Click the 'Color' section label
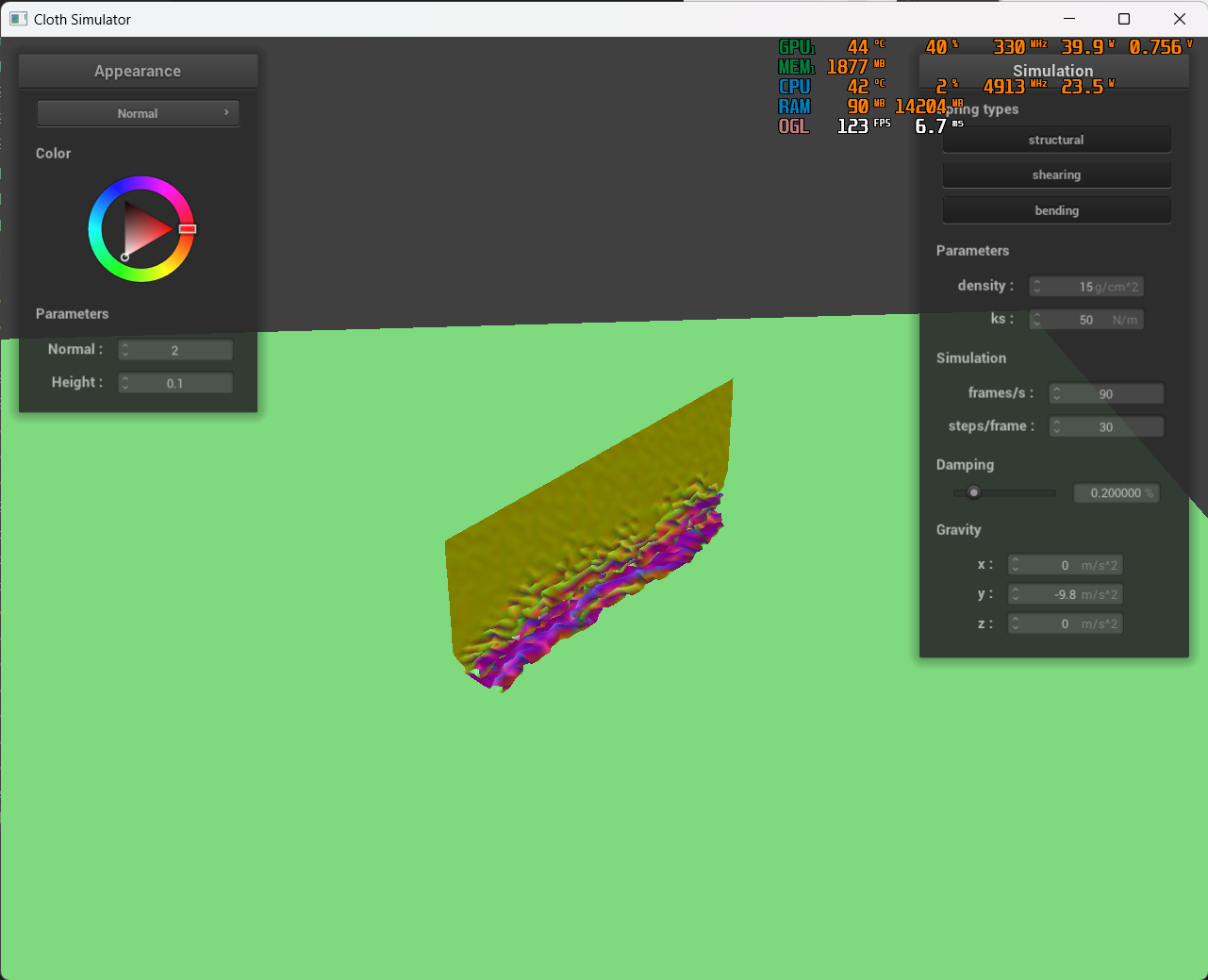Image resolution: width=1208 pixels, height=980 pixels. tap(53, 153)
